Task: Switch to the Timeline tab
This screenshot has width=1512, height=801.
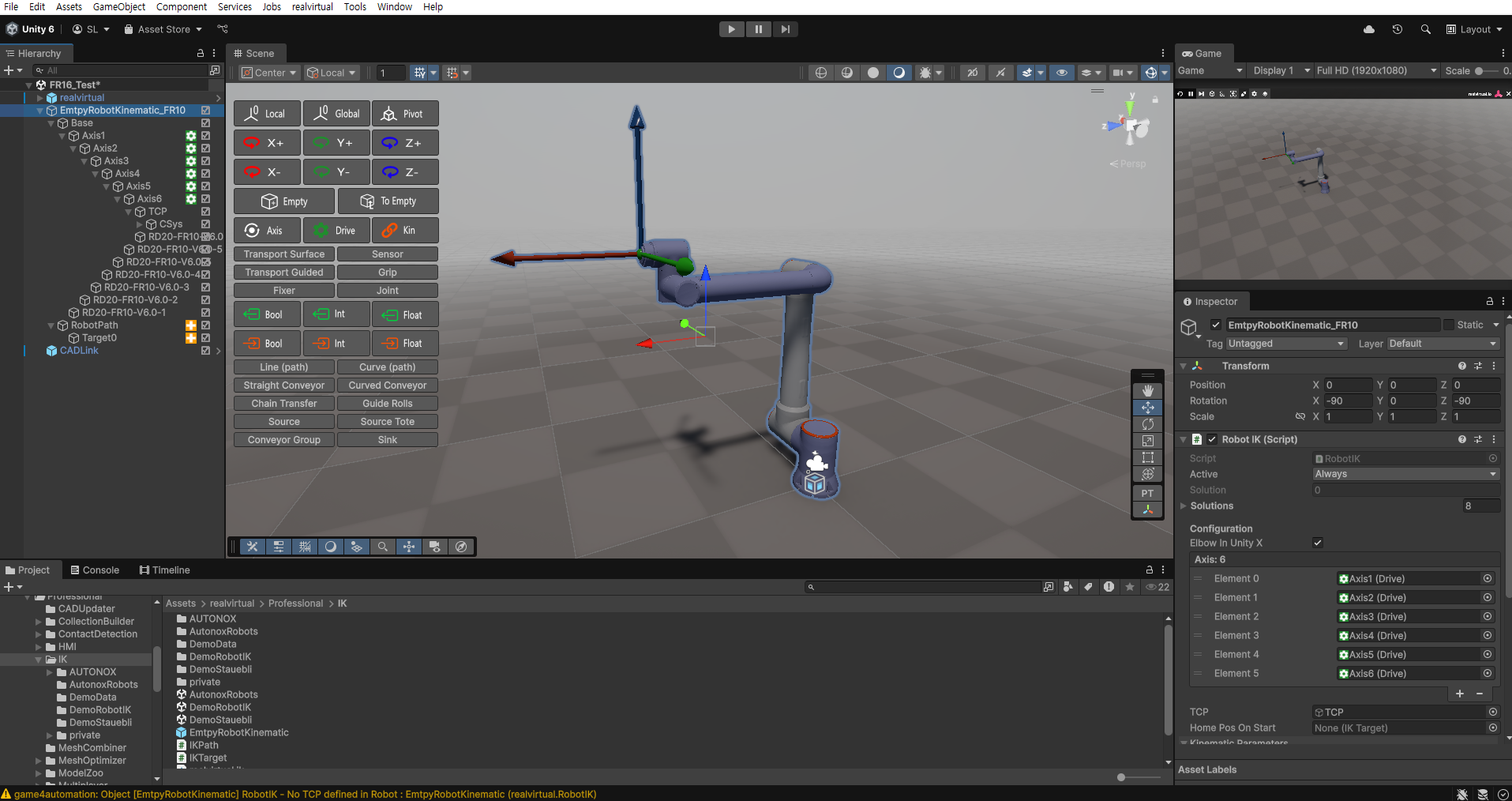Action: 165,570
